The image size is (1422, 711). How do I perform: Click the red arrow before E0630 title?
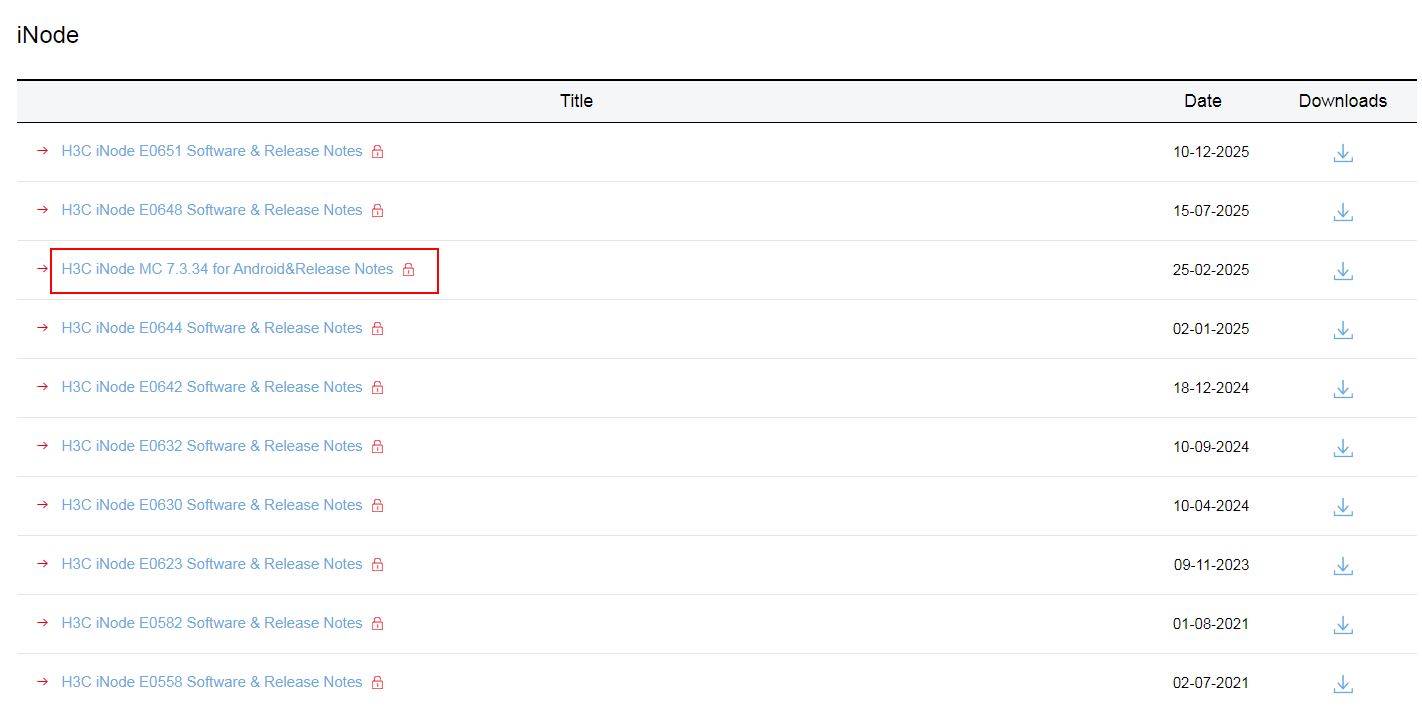point(42,505)
